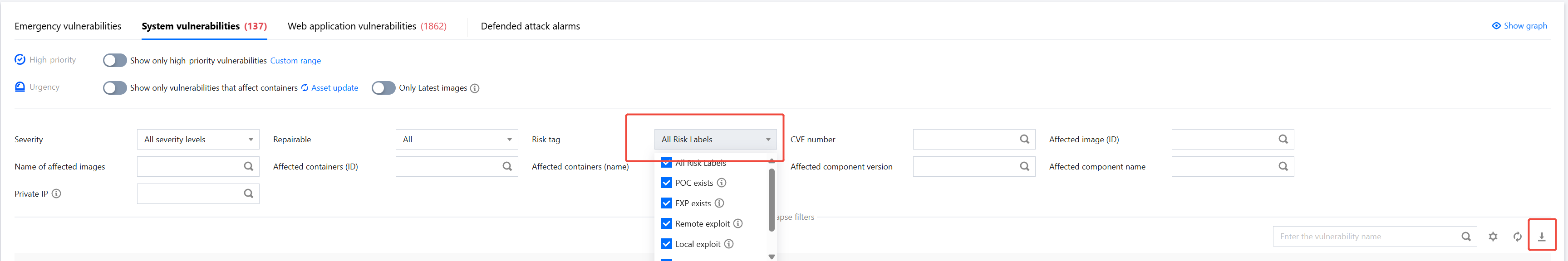Screen dimensions: 1568x261
Task: Open the column settings gear icon
Action: click(x=1493, y=237)
